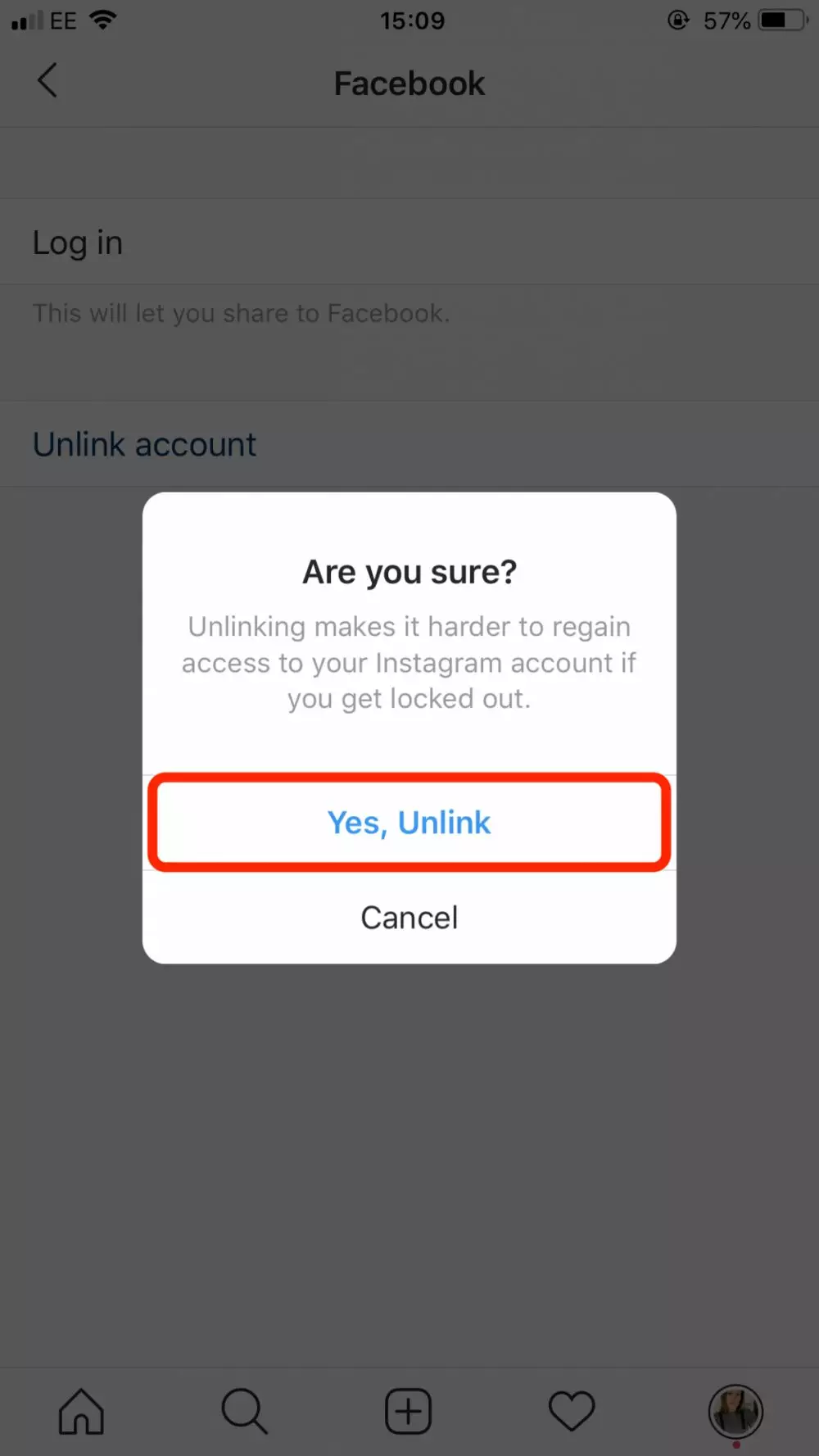Confirm with Yes, Unlink
Screen dimensions: 819x1456
click(409, 823)
